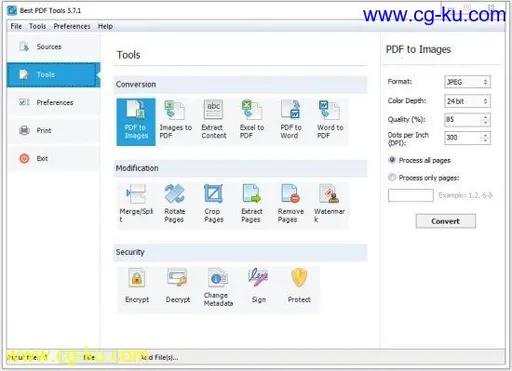Select the Process only pages option
Image resolution: width=512 pixels, height=371 pixels.
[424, 178]
